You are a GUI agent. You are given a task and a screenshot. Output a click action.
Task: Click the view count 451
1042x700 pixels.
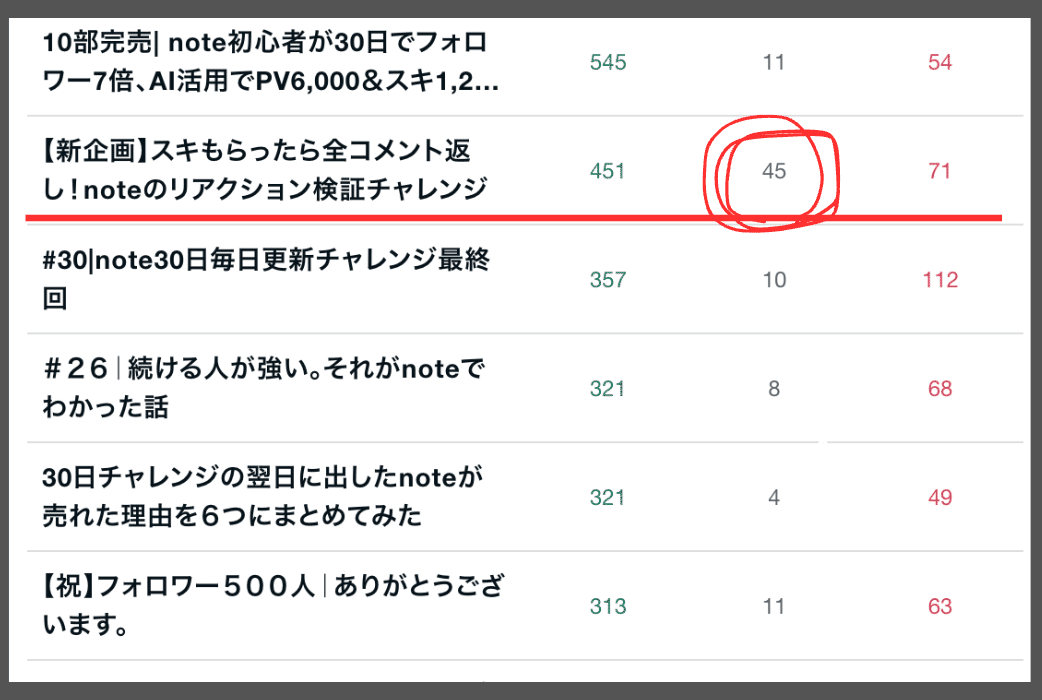(607, 171)
